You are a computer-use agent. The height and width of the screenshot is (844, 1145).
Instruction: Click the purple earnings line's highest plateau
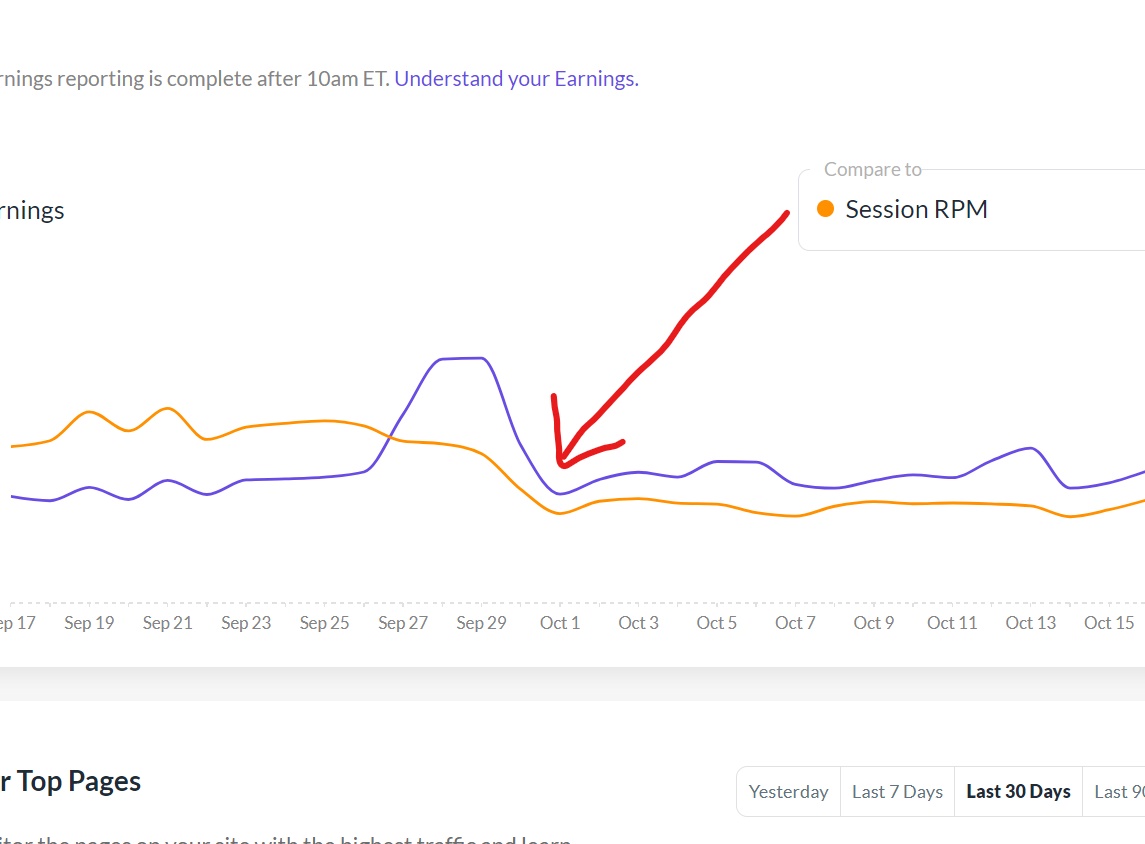click(x=461, y=358)
